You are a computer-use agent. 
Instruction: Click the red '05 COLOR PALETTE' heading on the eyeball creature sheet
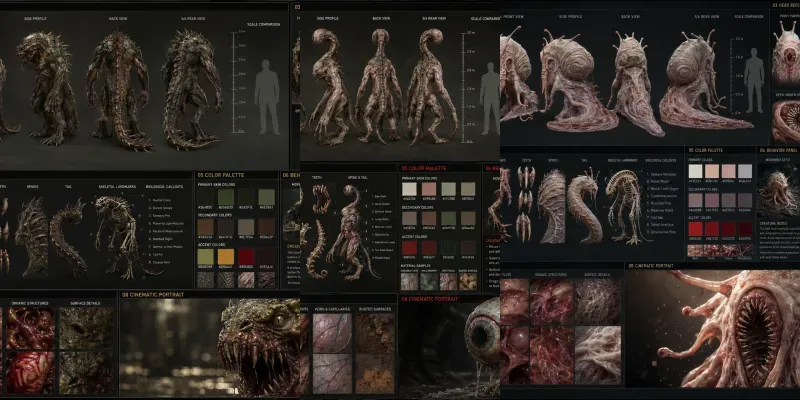pos(424,168)
